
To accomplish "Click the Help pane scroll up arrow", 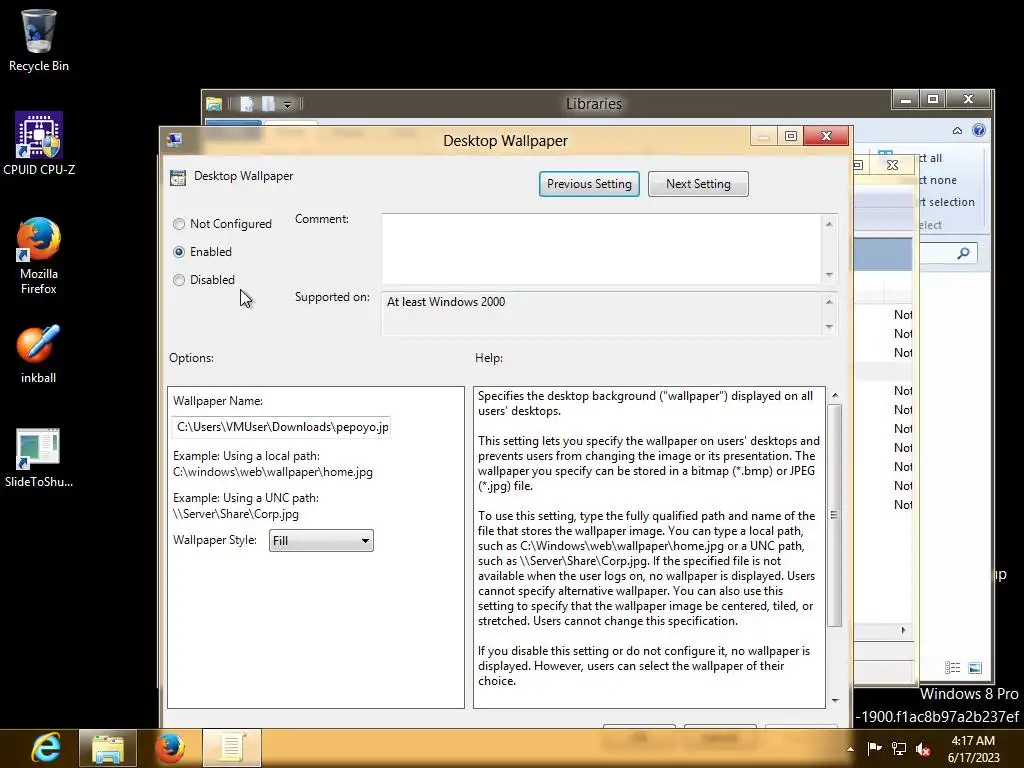I will click(835, 396).
